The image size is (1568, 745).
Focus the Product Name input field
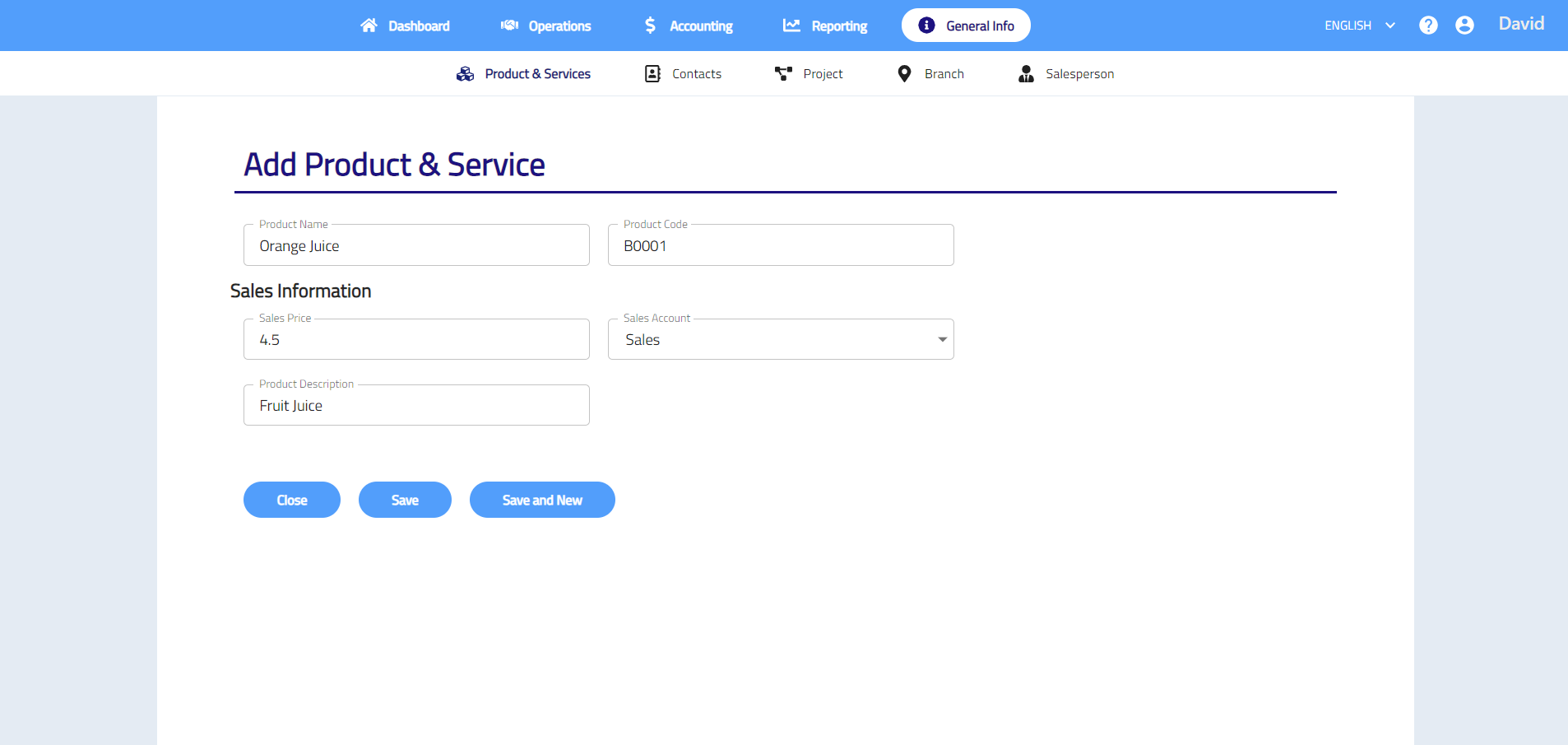(416, 246)
